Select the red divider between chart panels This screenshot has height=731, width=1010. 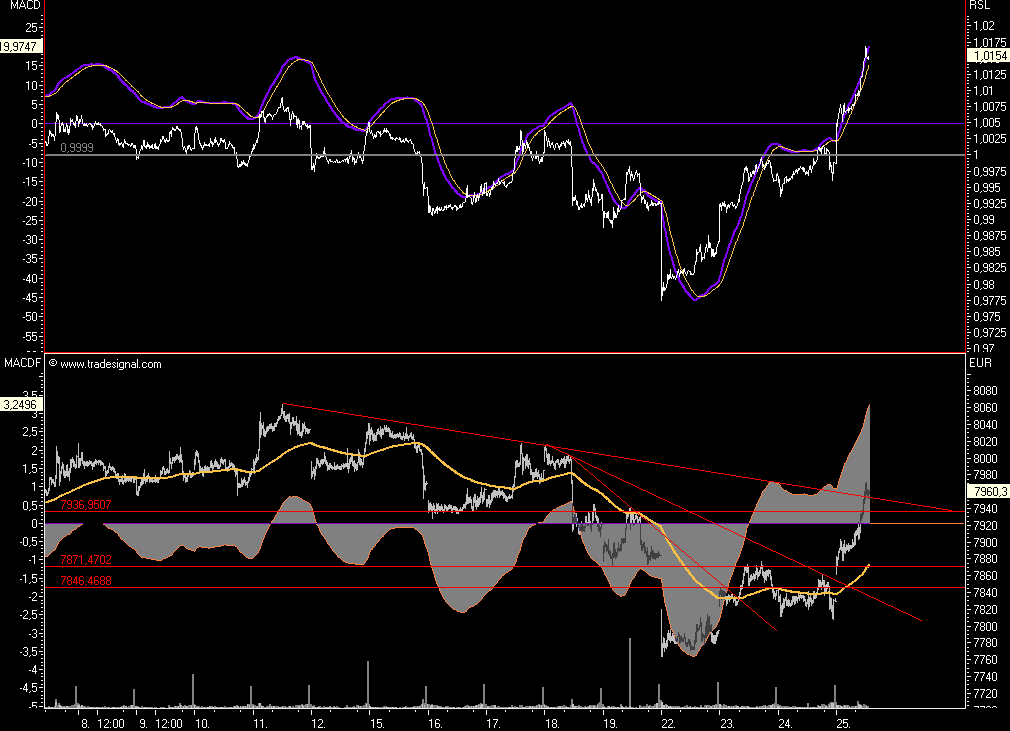(500, 353)
